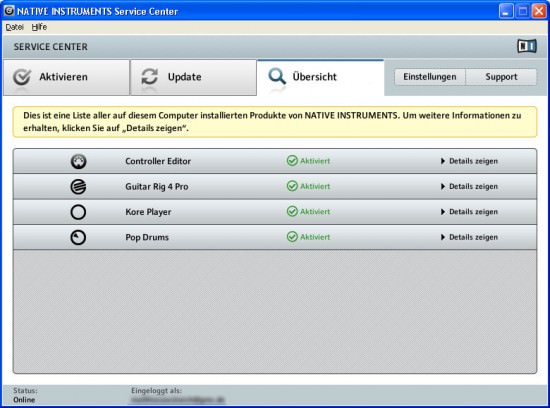Show details for Kore Player
550x408 pixels.
pos(469,212)
